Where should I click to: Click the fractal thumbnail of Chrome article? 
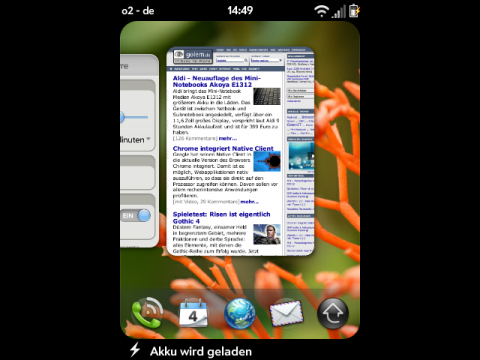pos(267,161)
